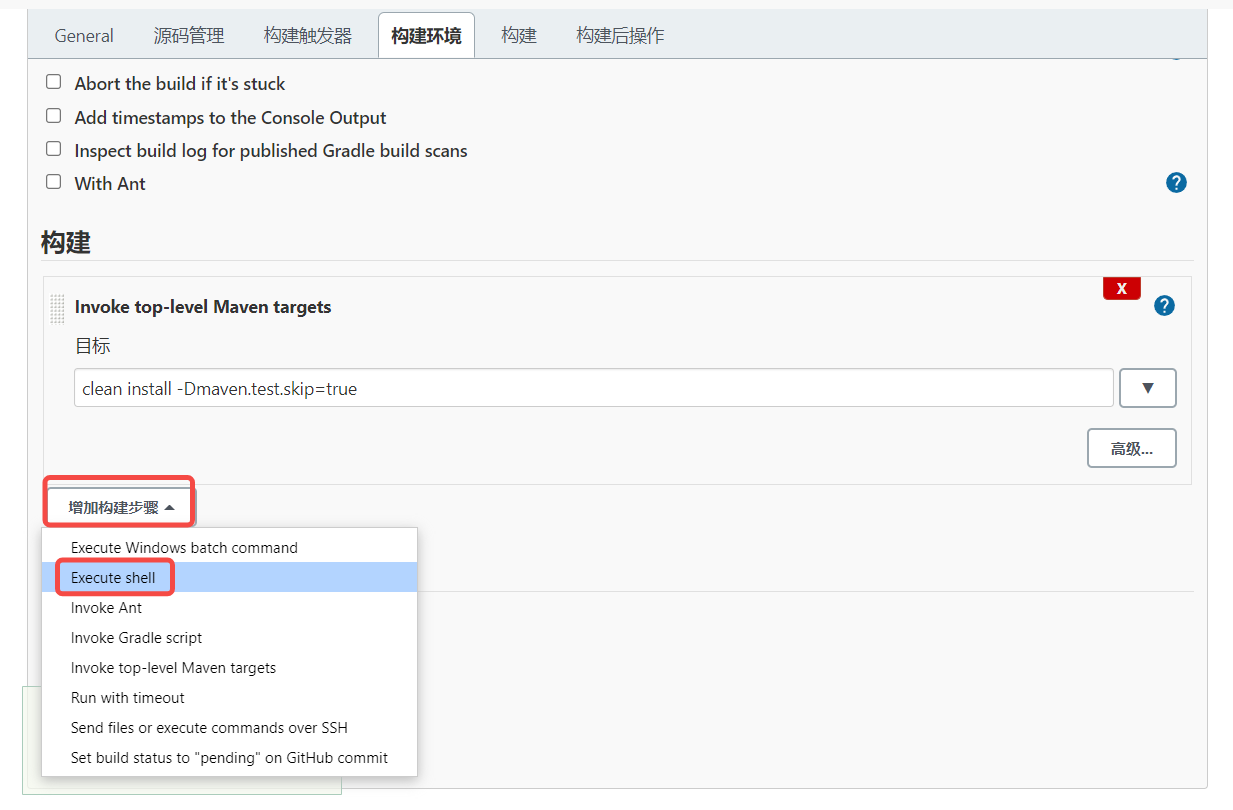1233x810 pixels.
Task: Go to the 源码管理 tab
Action: coord(189,36)
